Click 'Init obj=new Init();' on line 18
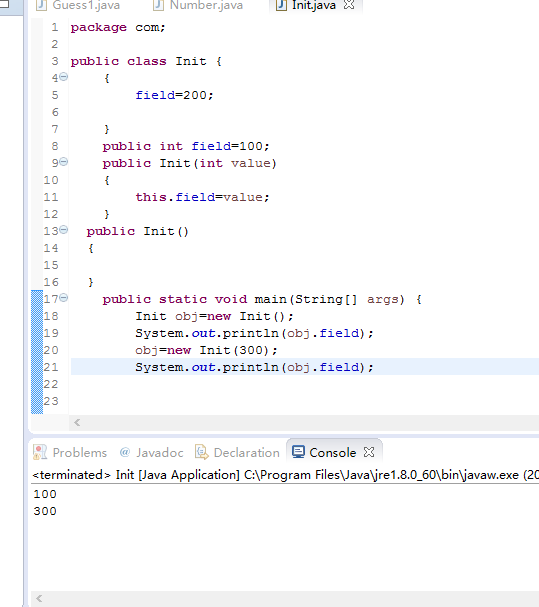Screen dimensions: 539x607 coord(215,316)
